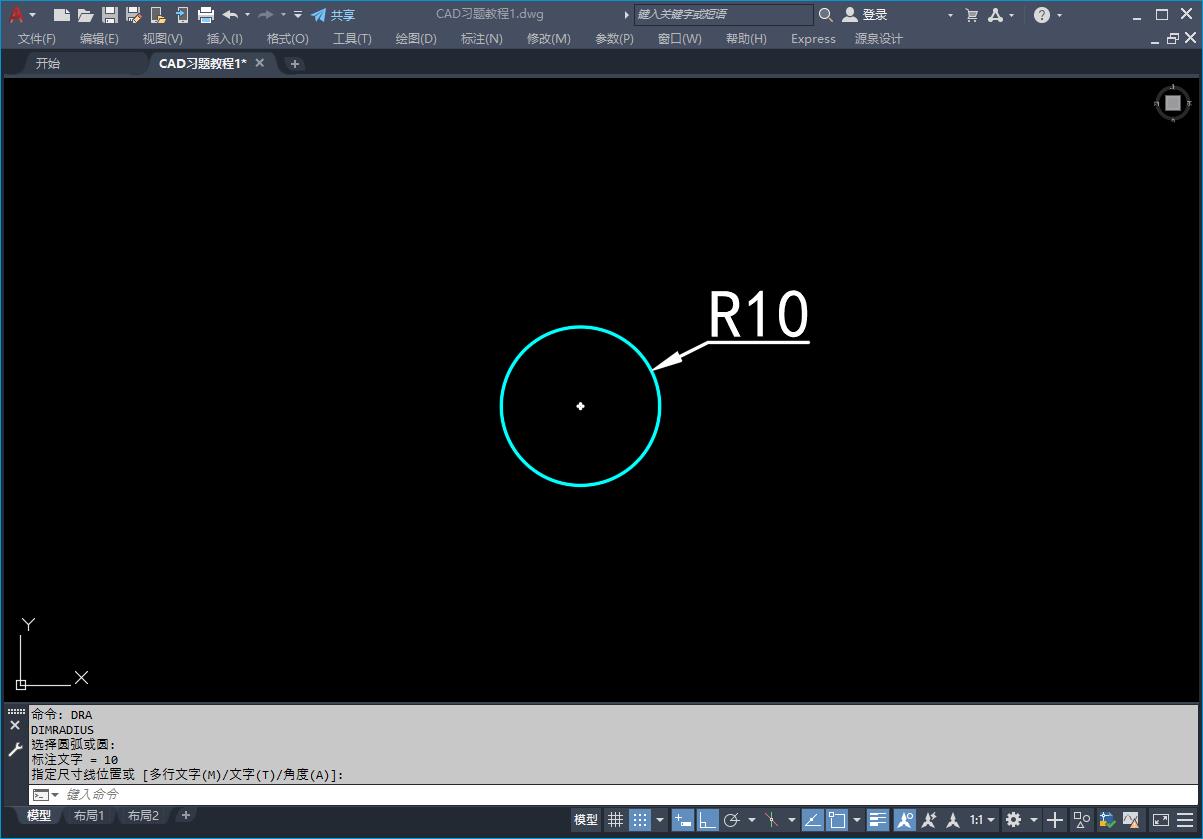
Task: Click the clean screen expand icon
Action: click(x=1161, y=820)
